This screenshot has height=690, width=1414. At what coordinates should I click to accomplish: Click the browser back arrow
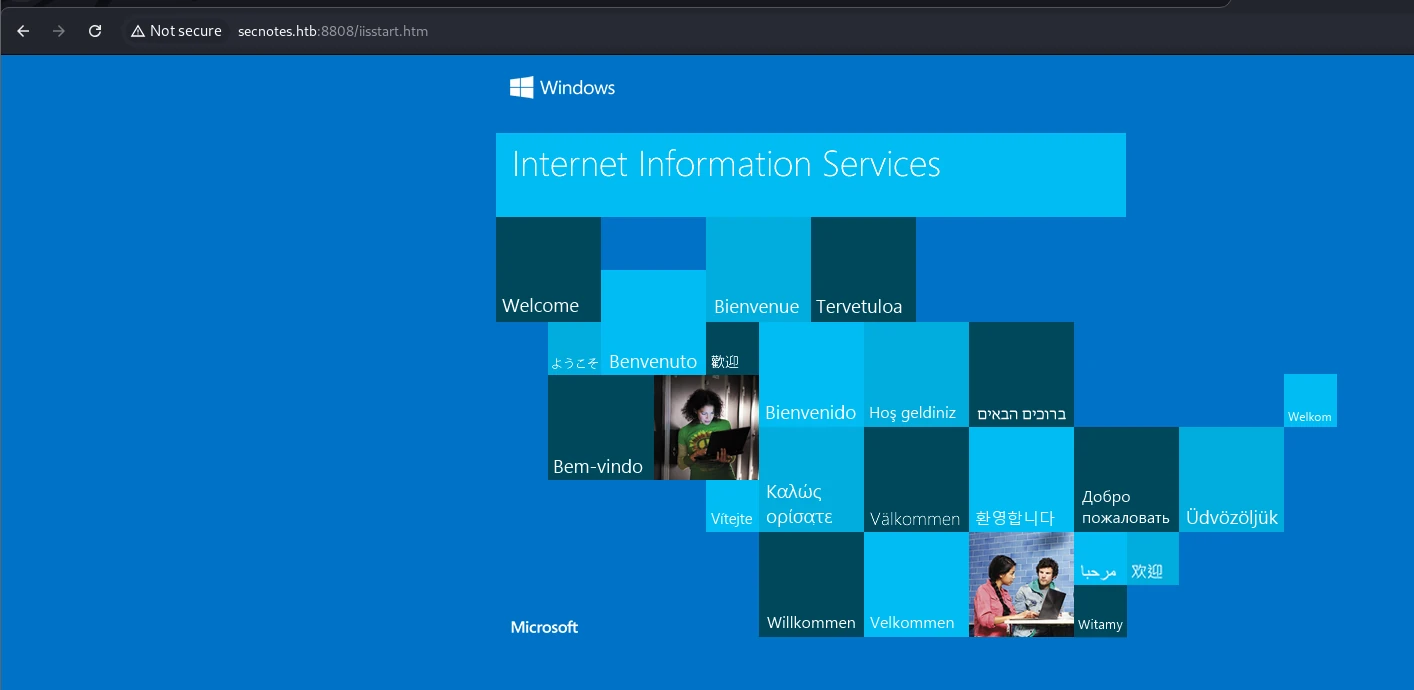[x=23, y=31]
